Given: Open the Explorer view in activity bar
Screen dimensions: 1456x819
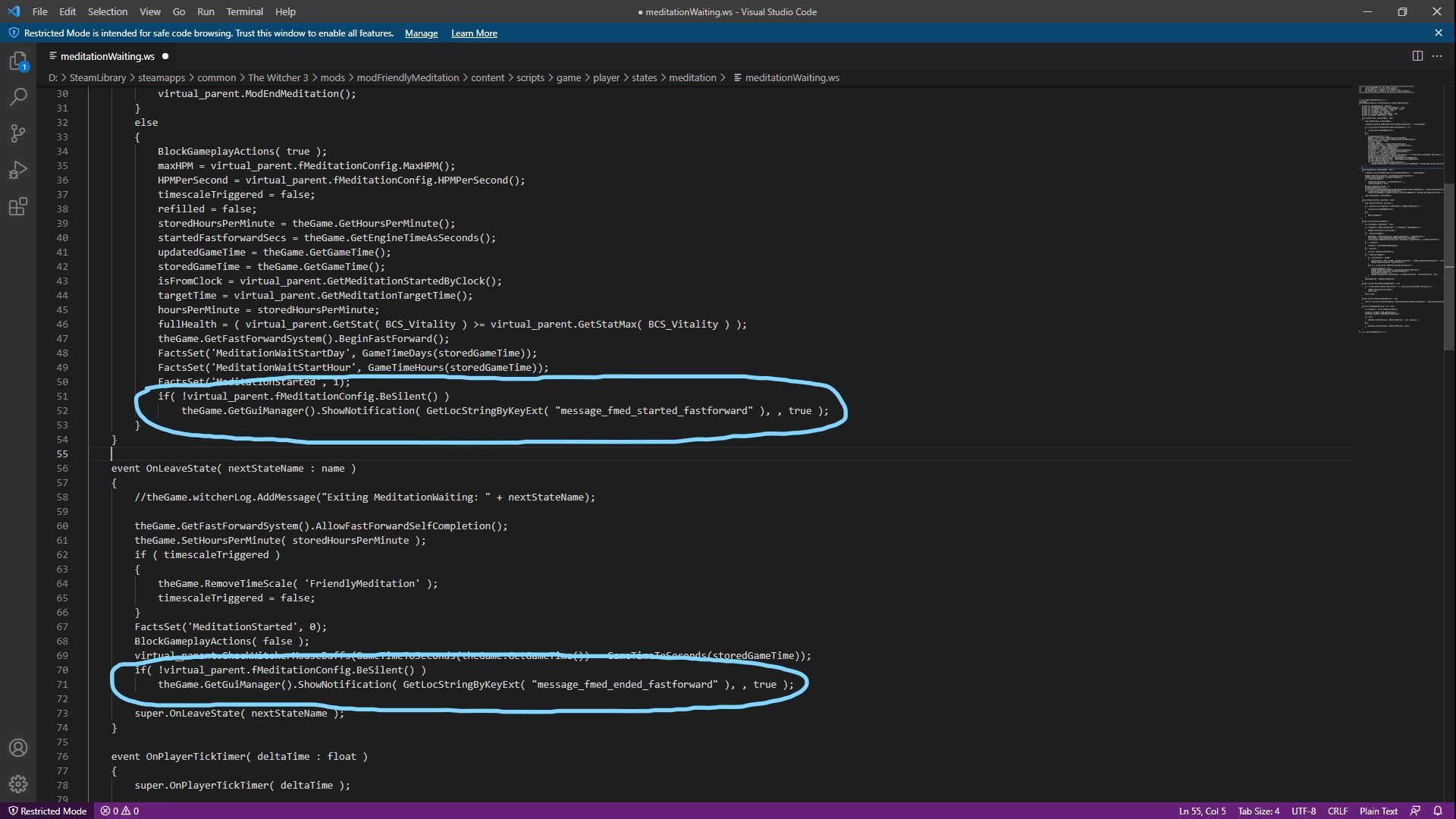Looking at the screenshot, I should (x=18, y=61).
